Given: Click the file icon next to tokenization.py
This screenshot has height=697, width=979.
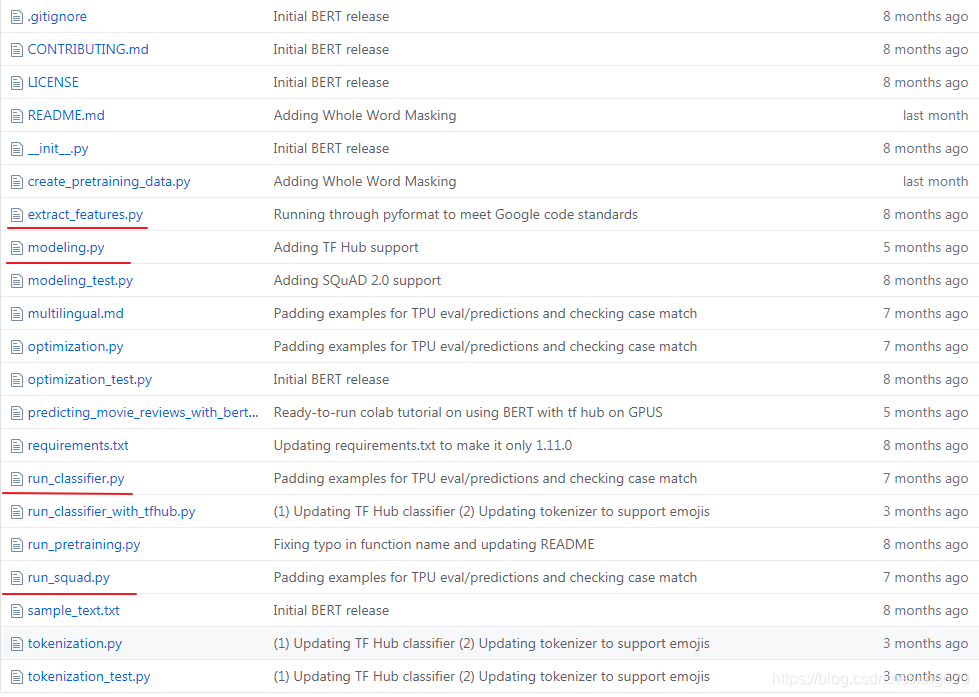Looking at the screenshot, I should point(17,645).
